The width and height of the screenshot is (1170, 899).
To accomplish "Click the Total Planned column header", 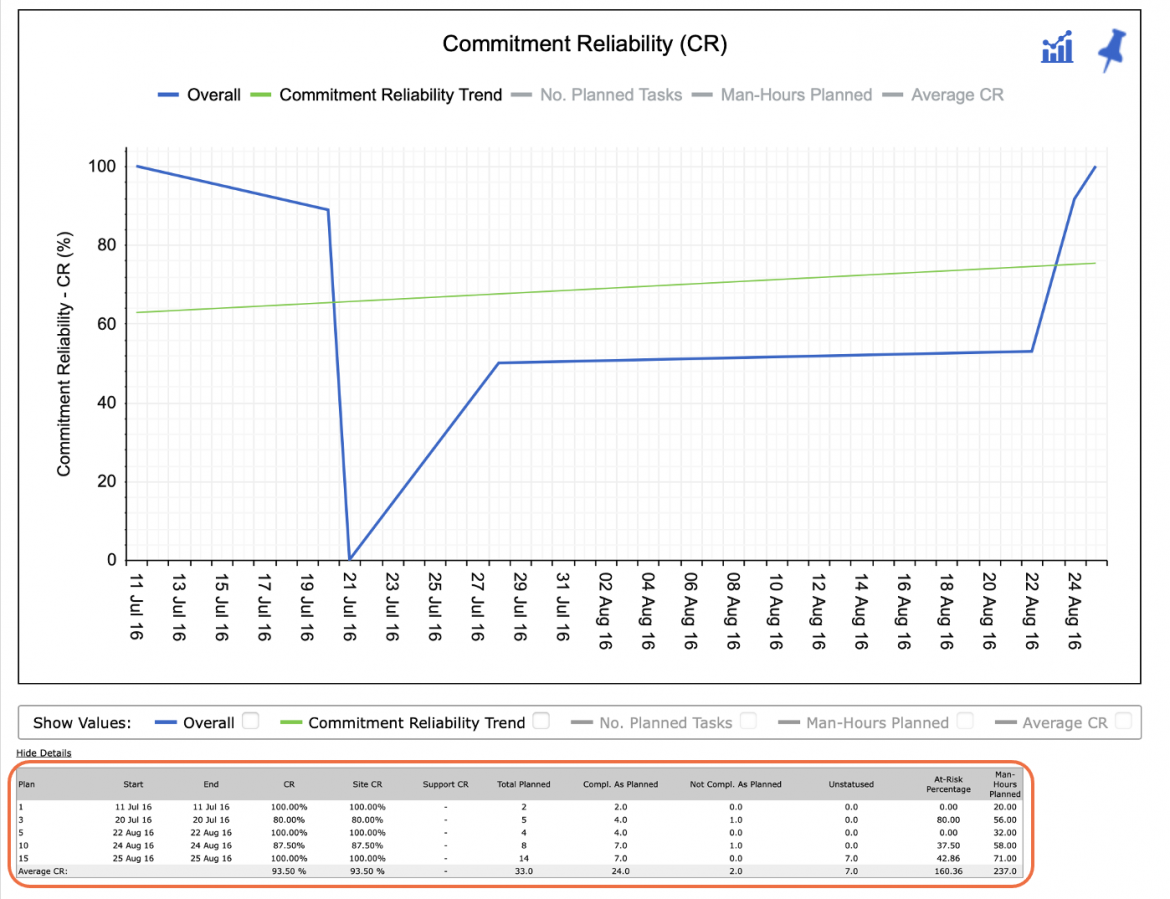I will 524,784.
